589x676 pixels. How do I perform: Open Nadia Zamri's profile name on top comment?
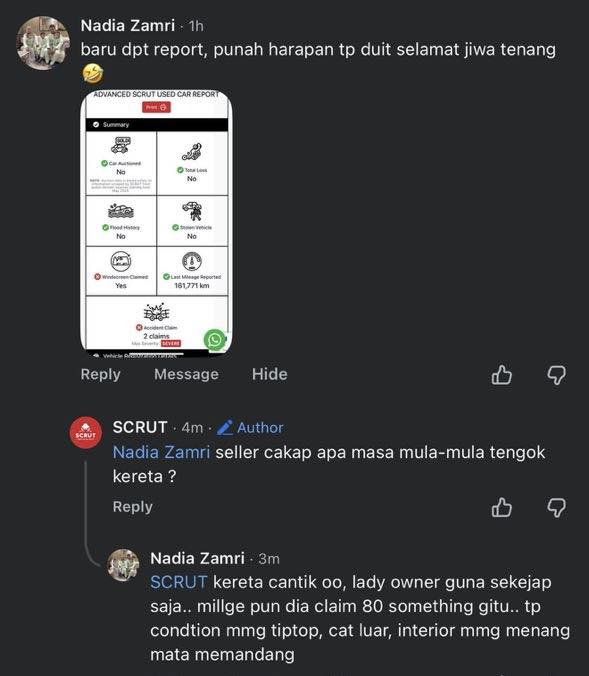tap(128, 26)
